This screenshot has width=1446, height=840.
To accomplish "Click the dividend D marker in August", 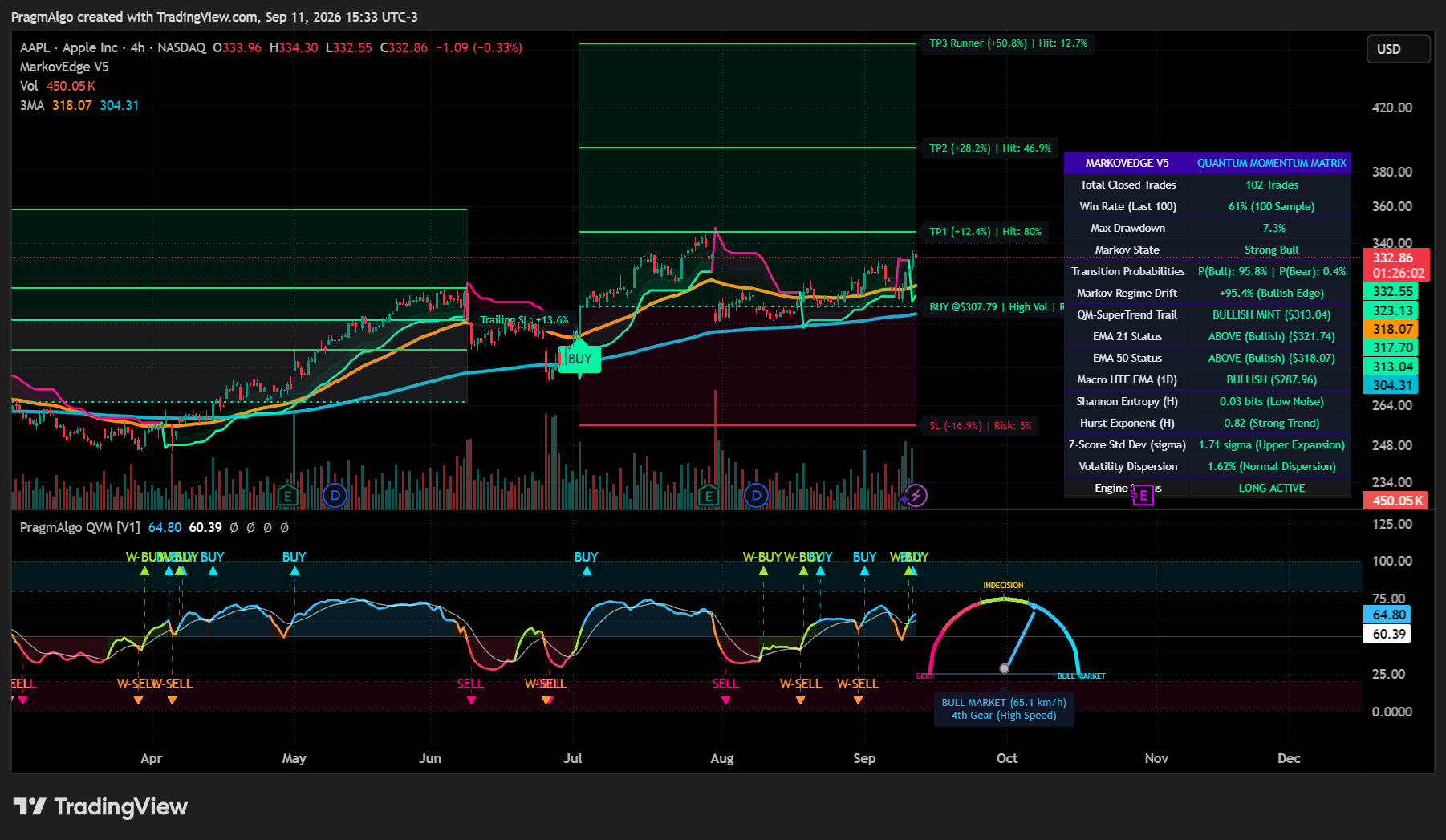I will point(756,496).
